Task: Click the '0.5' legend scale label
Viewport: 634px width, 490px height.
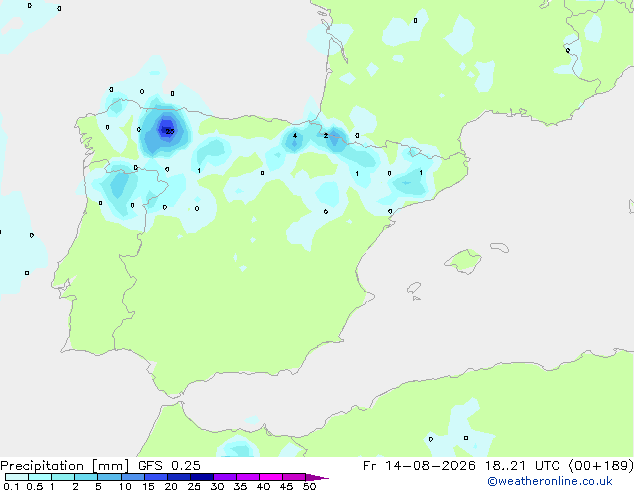Action: click(35, 486)
